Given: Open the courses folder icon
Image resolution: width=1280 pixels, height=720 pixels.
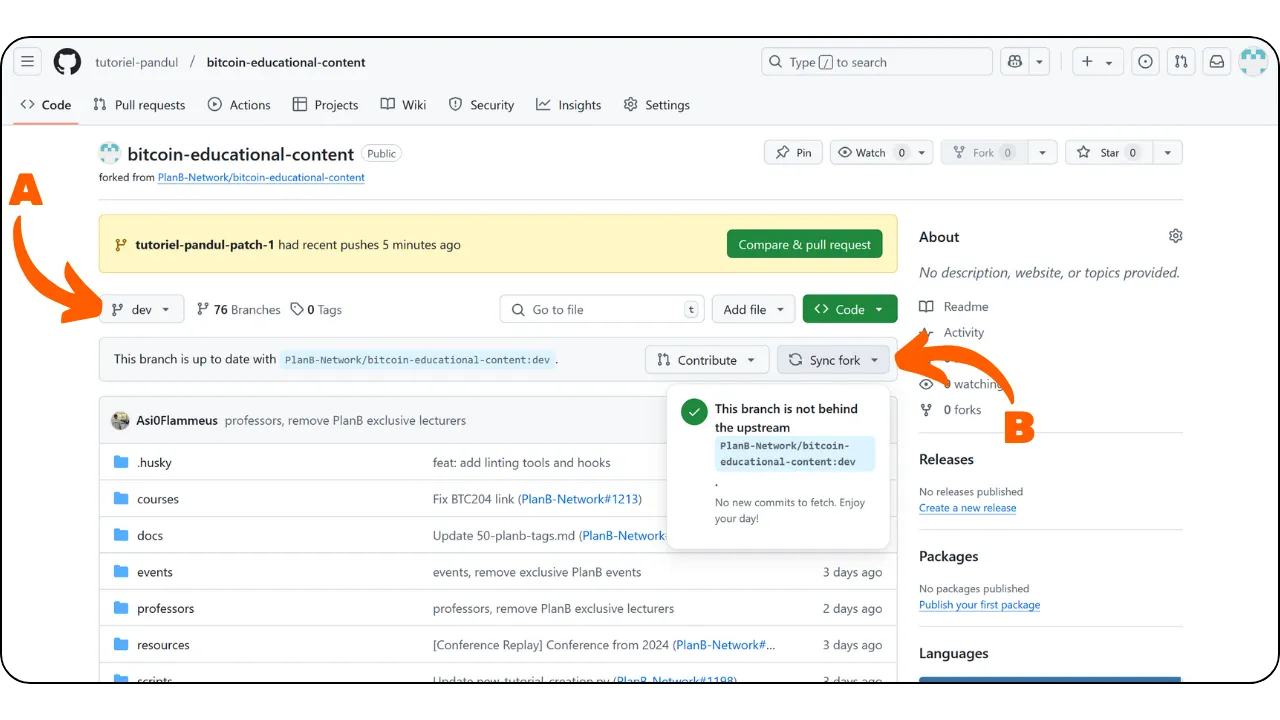Looking at the screenshot, I should pyautogui.click(x=121, y=499).
